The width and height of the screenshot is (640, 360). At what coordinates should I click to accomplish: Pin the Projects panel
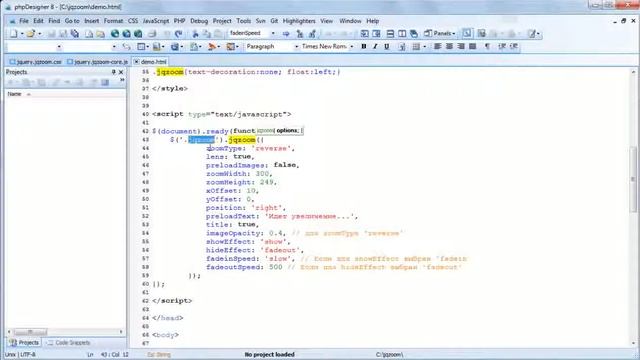coord(113,72)
